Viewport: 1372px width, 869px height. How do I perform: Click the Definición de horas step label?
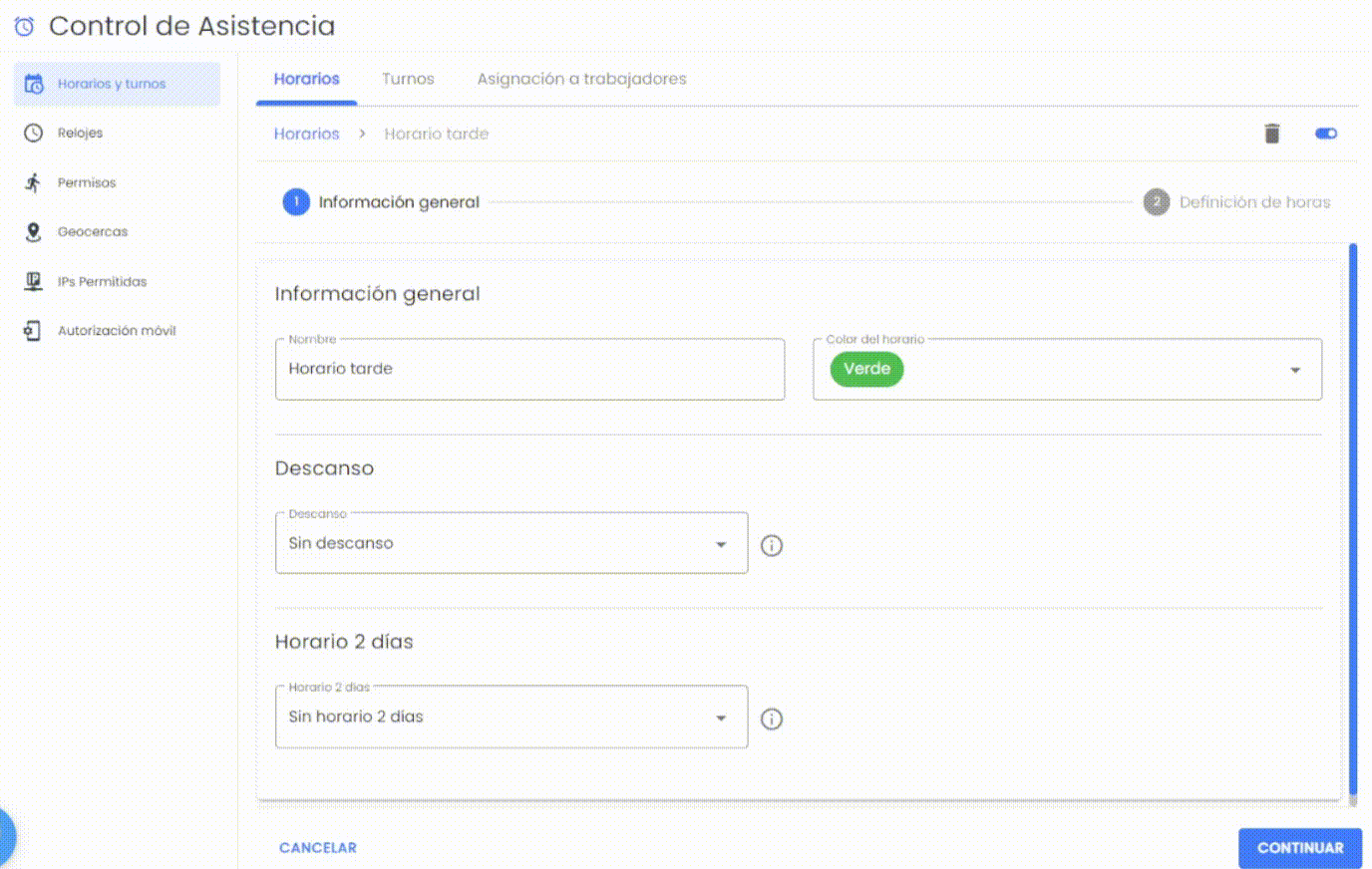point(1254,202)
